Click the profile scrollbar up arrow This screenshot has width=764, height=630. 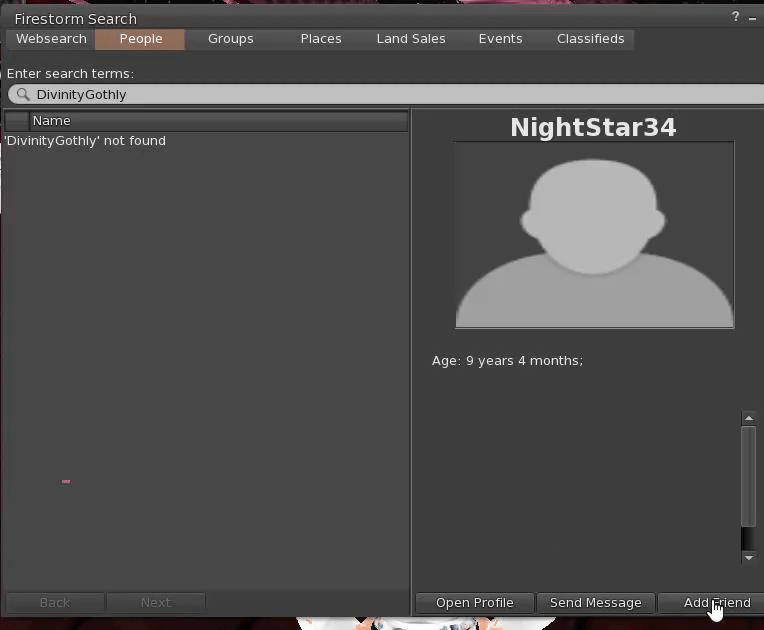coord(748,418)
